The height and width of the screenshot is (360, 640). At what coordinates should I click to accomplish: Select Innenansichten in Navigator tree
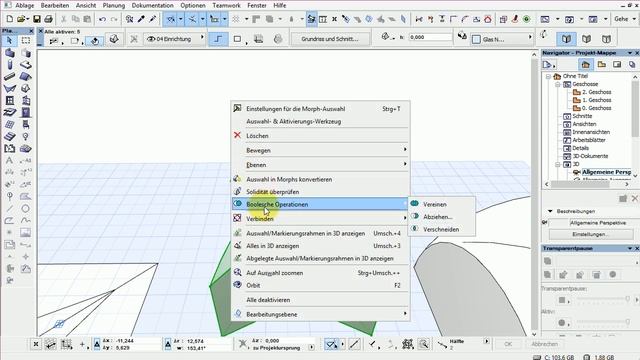[x=591, y=132]
